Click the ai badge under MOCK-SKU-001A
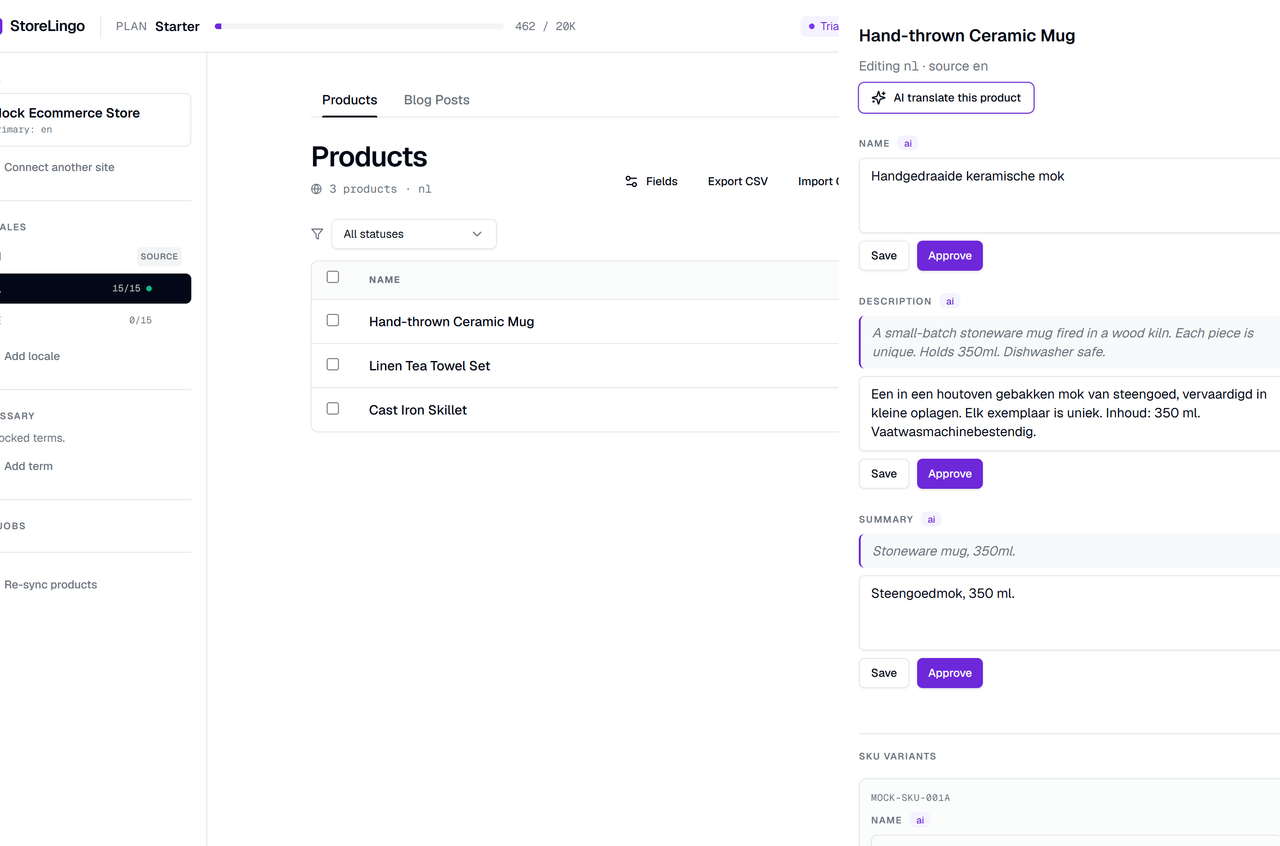This screenshot has width=1280, height=846. 920,820
